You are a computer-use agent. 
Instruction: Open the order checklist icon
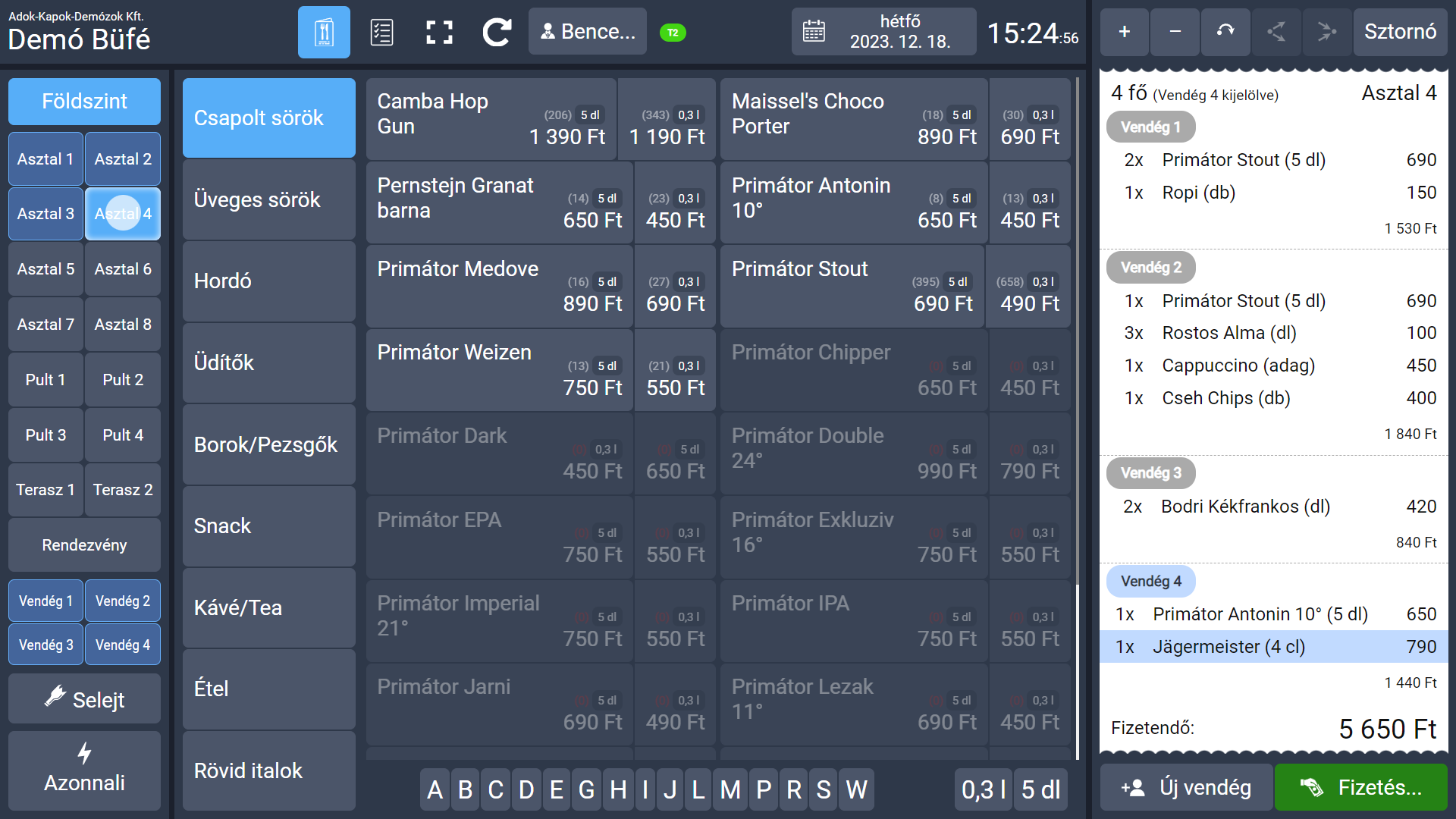pyautogui.click(x=381, y=33)
